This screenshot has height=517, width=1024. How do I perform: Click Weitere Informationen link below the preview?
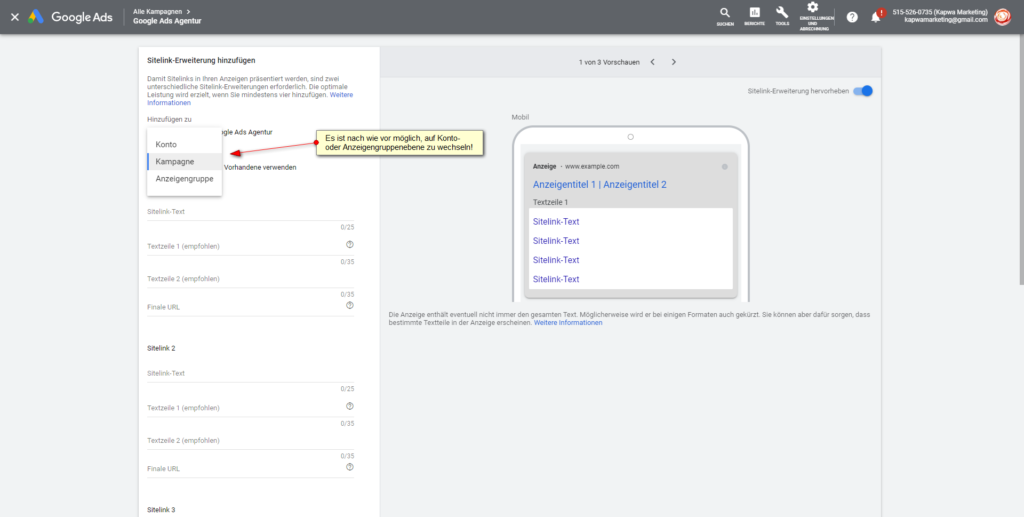tap(567, 323)
